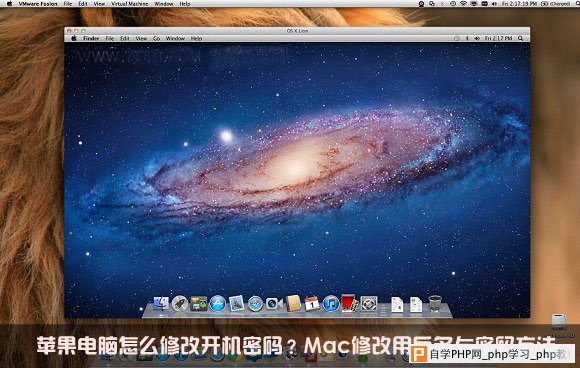Open Address Book in the dock
The image size is (580, 368).
pyautogui.click(x=294, y=303)
